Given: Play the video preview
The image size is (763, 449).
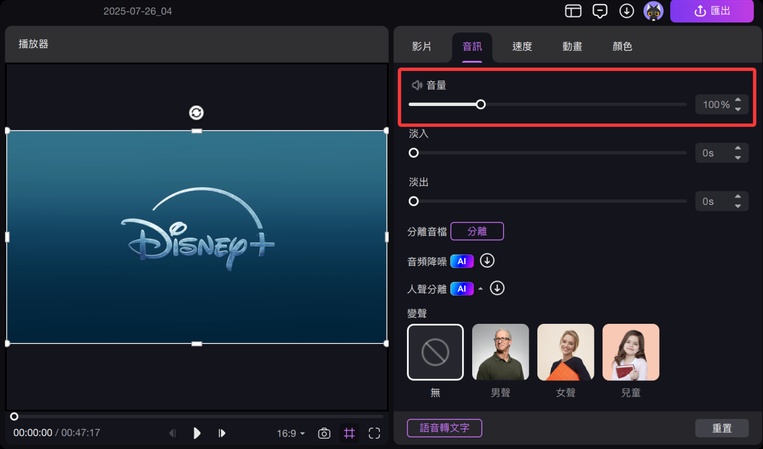Looking at the screenshot, I should coord(197,433).
